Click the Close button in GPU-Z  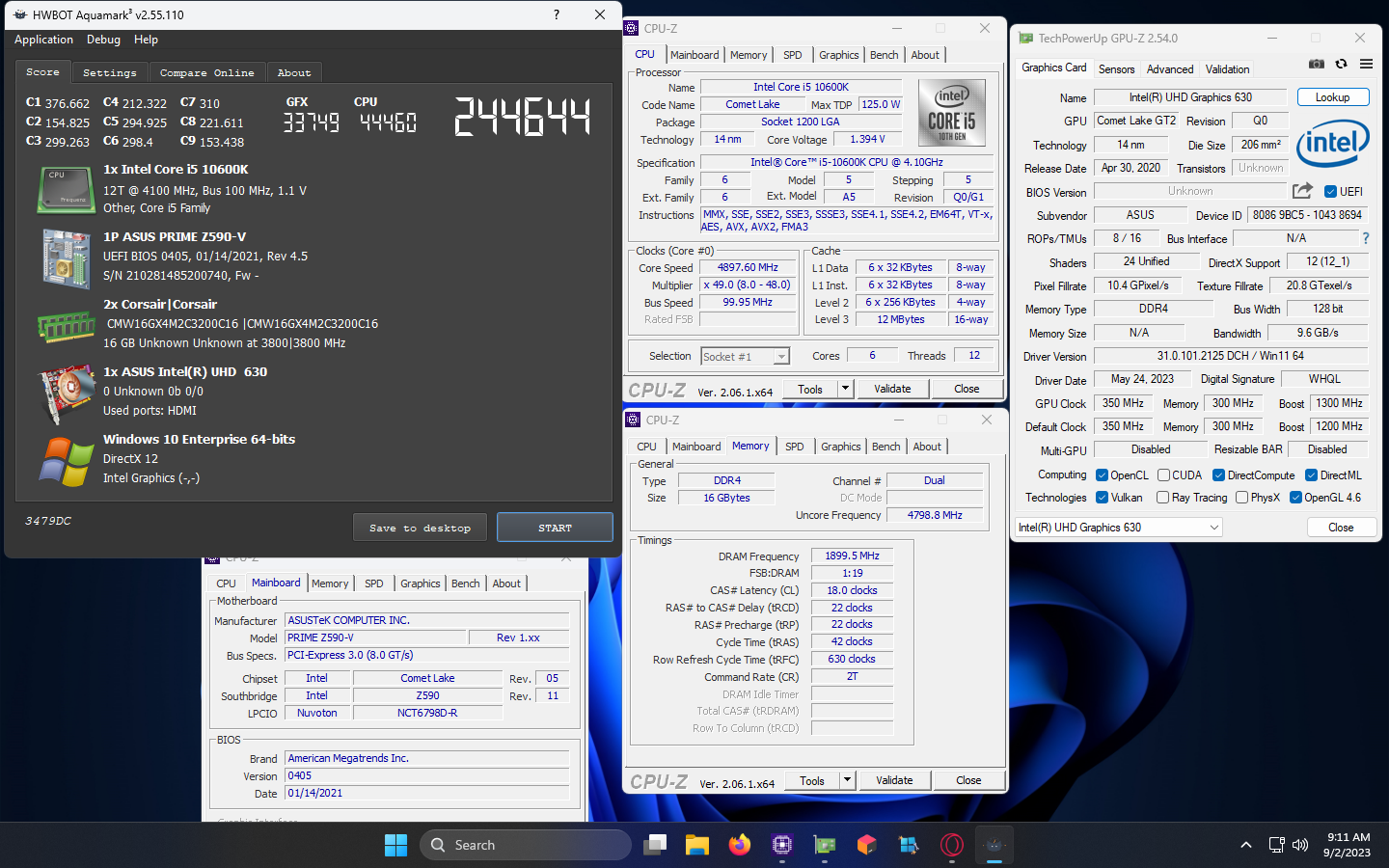pos(1341,528)
